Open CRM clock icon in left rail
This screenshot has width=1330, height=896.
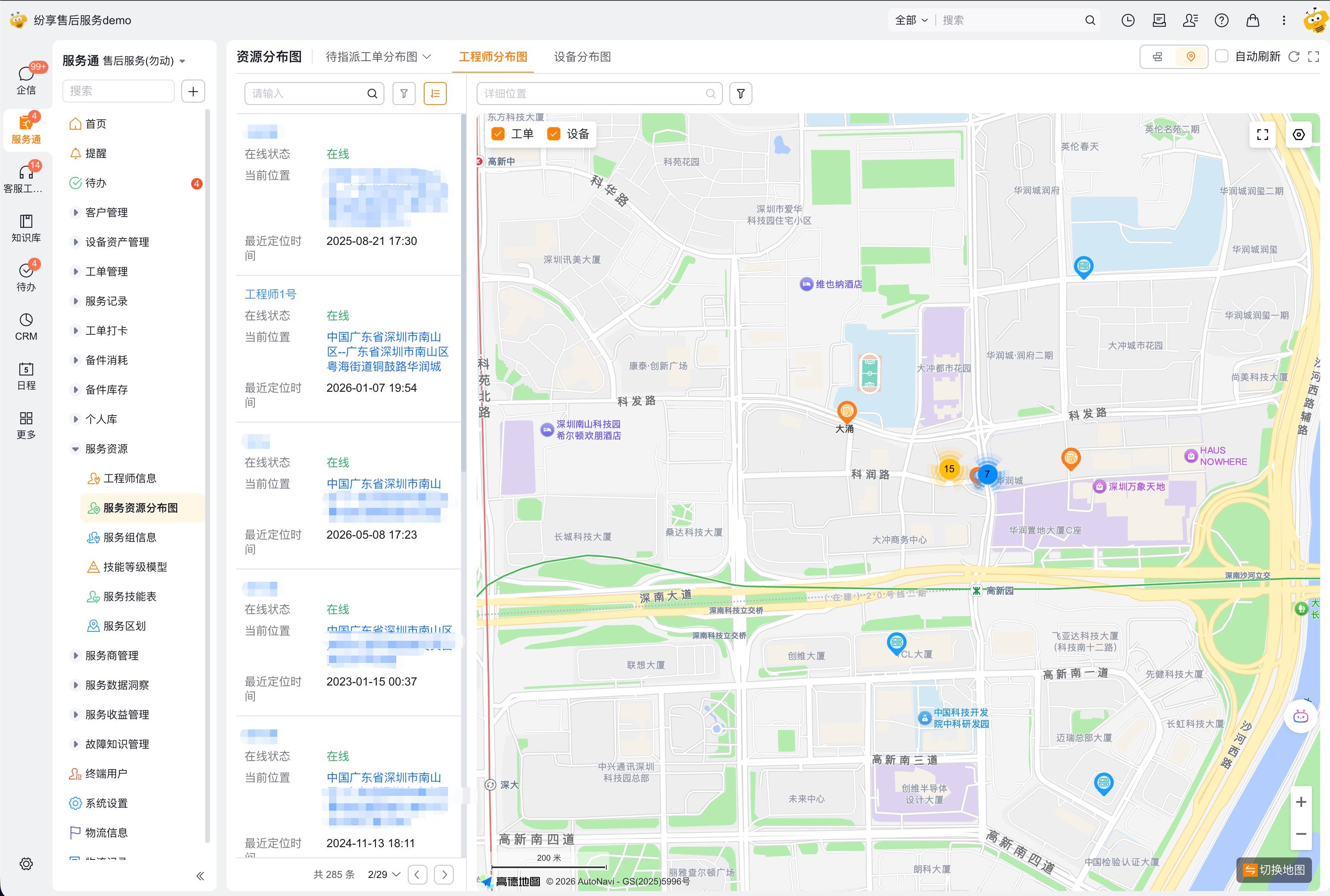point(26,327)
